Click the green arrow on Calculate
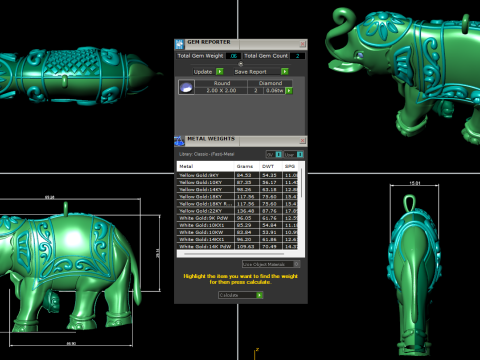Viewport: 480px width, 360px height. coord(259,295)
